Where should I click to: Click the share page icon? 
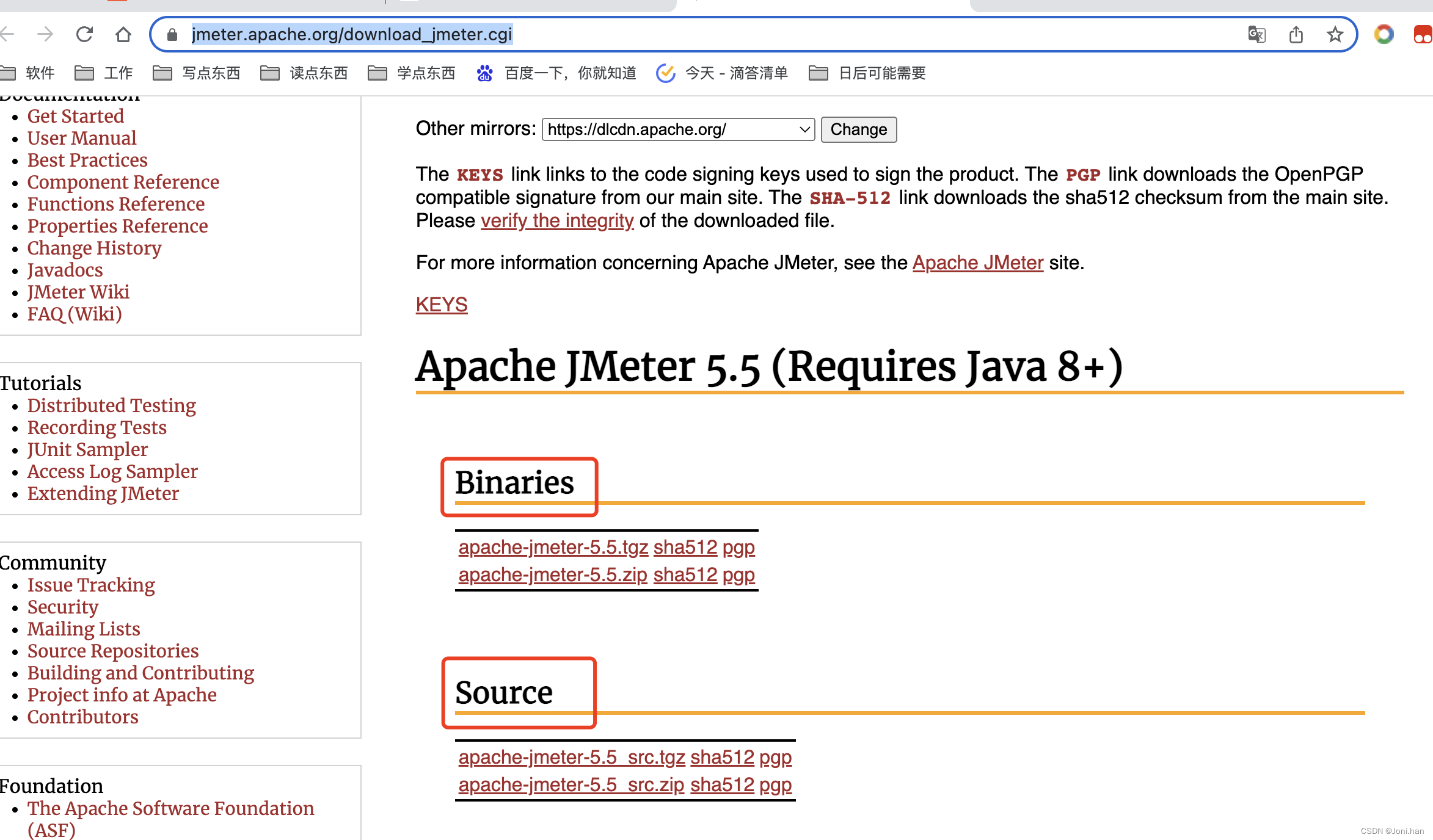tap(1296, 34)
